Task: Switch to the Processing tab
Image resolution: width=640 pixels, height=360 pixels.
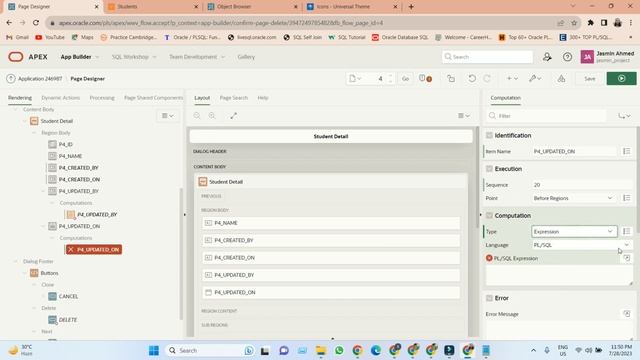Action: [x=102, y=98]
